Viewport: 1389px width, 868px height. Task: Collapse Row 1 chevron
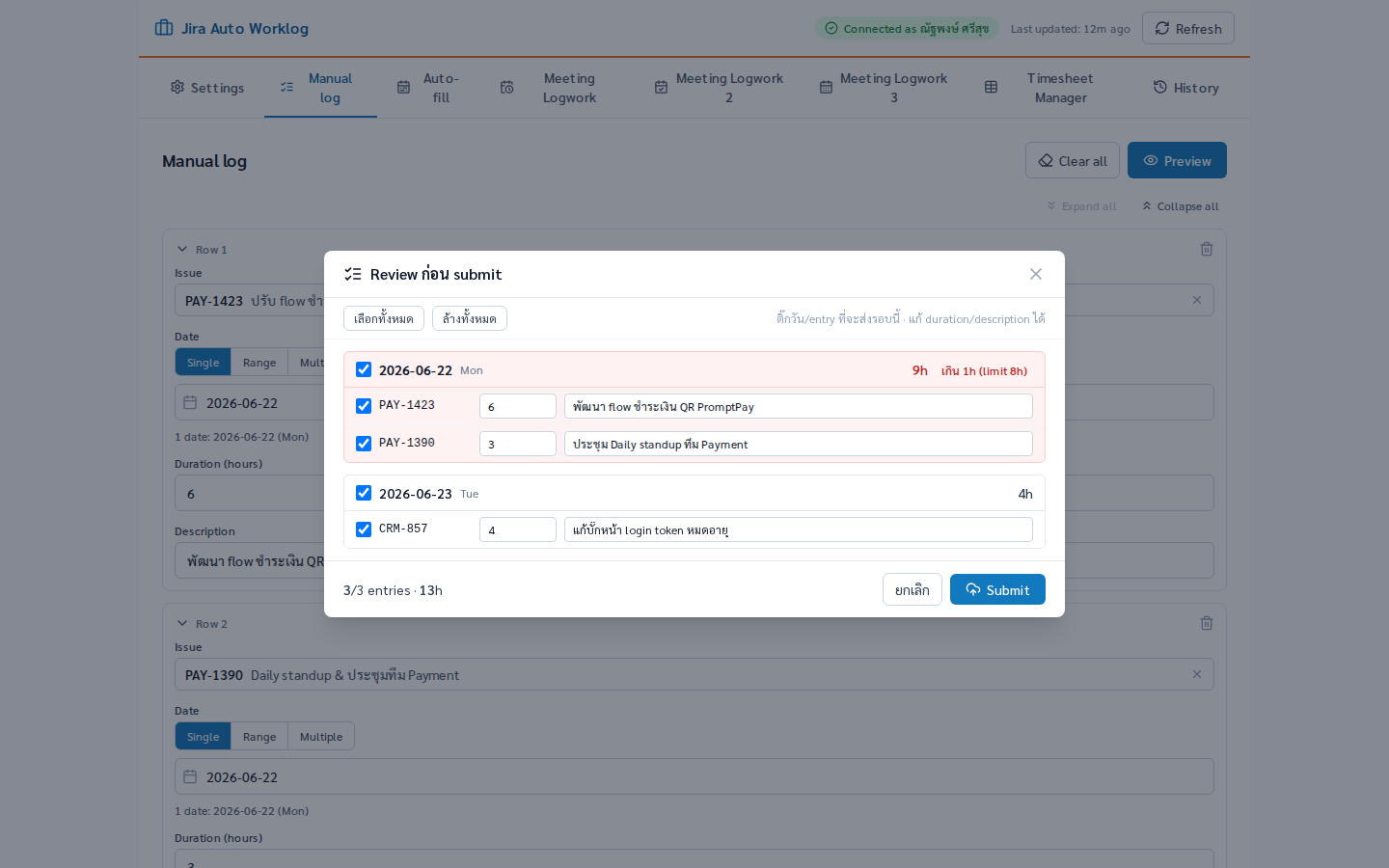pyautogui.click(x=182, y=249)
